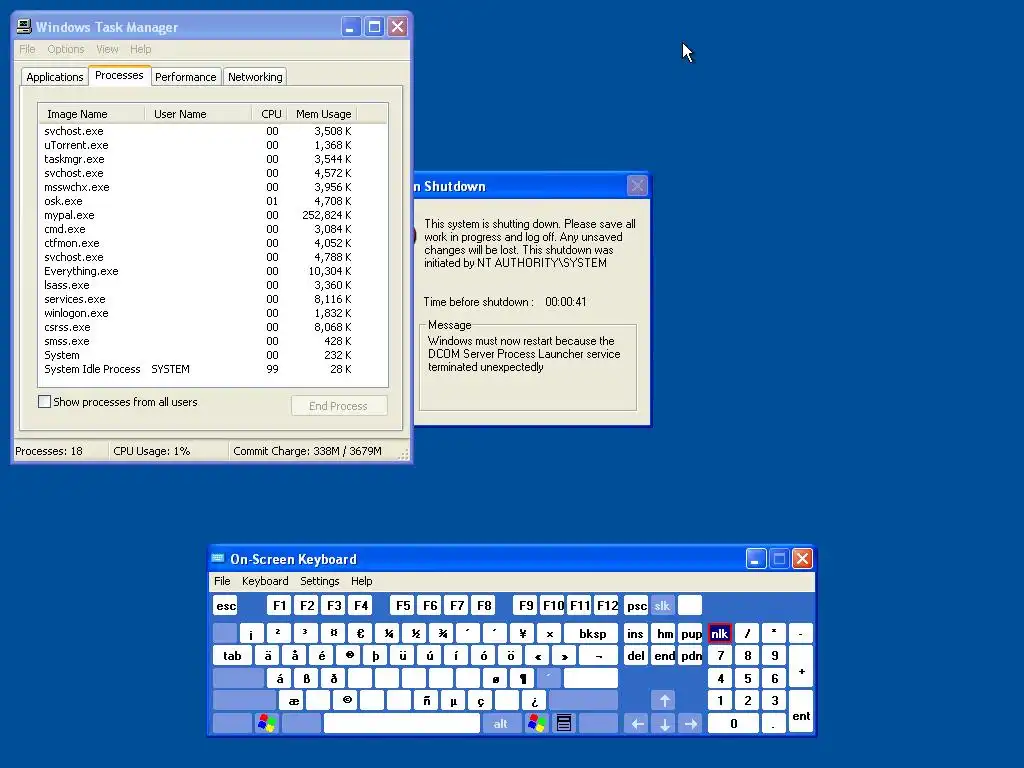
Task: Click the del key on the keyboard
Action: (636, 656)
